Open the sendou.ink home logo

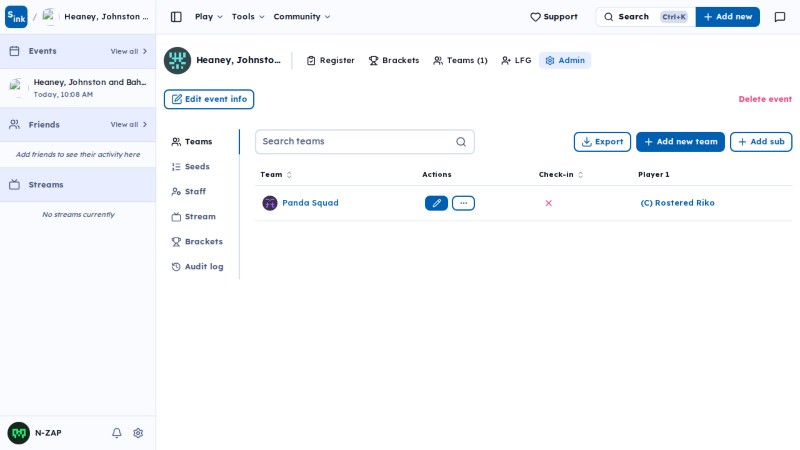point(16,17)
